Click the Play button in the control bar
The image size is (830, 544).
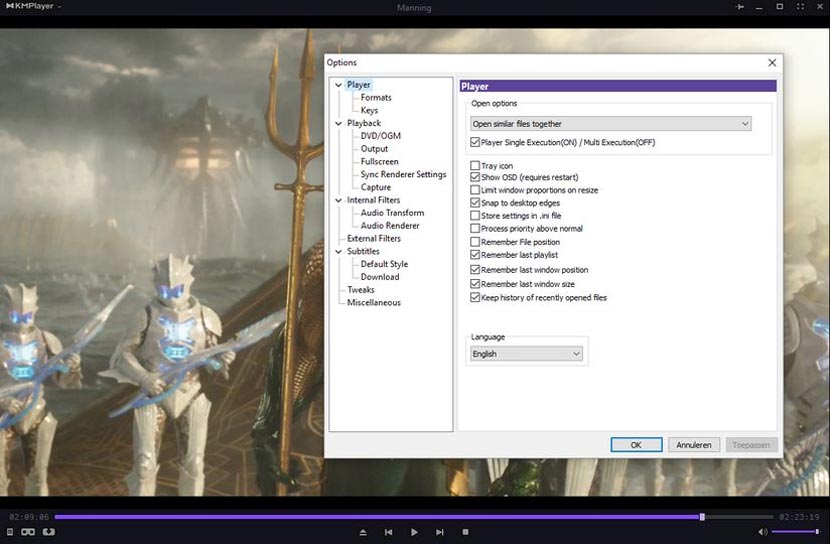pos(414,532)
